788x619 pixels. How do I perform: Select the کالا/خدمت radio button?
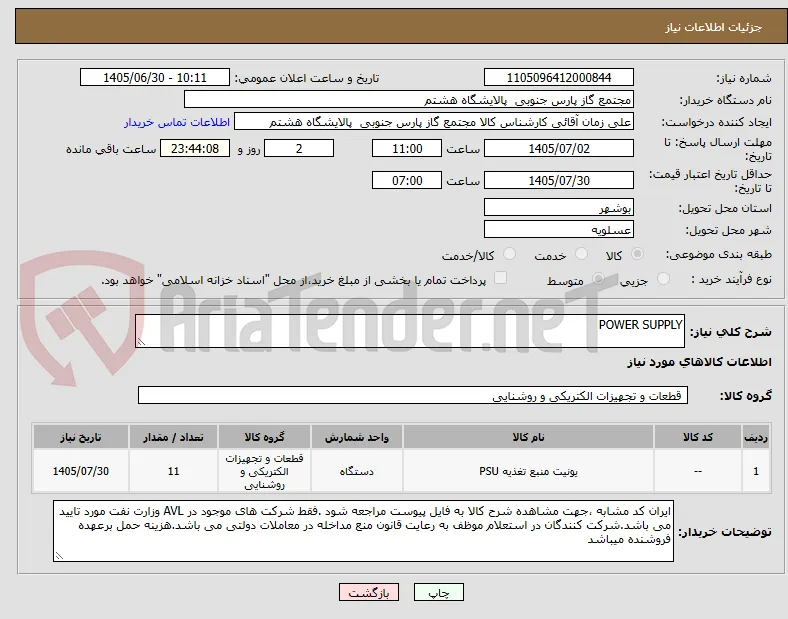coord(509,254)
